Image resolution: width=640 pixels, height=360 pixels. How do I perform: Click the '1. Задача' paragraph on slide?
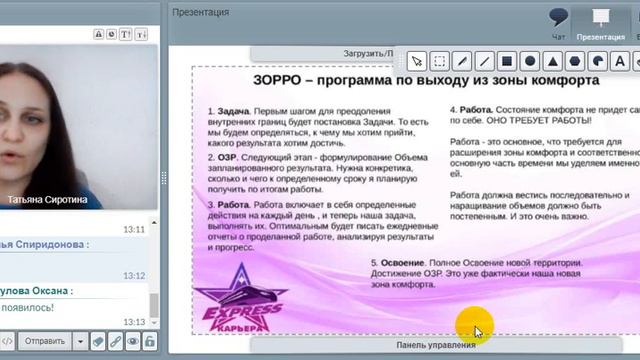point(318,127)
